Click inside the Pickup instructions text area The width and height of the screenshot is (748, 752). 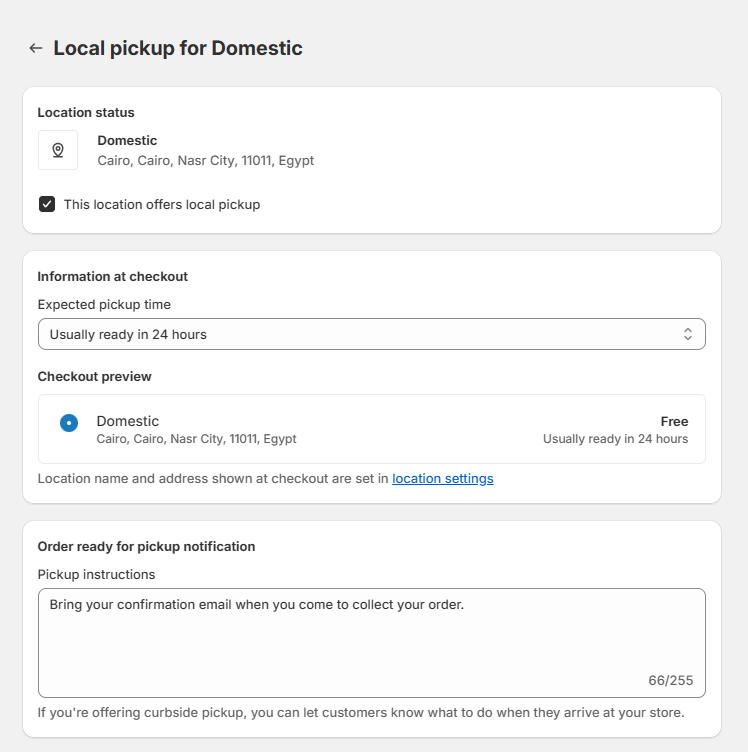[370, 640]
